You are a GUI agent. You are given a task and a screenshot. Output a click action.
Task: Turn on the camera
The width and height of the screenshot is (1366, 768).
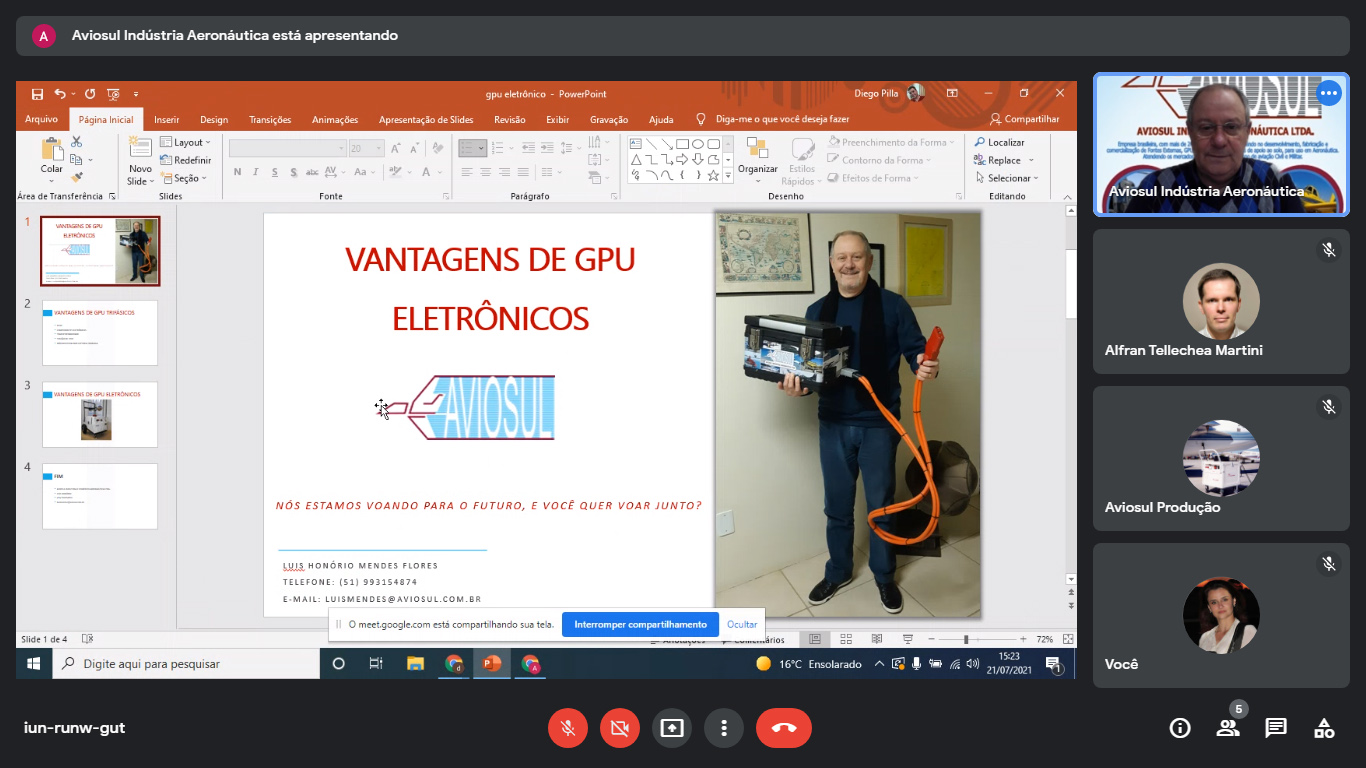(x=620, y=728)
